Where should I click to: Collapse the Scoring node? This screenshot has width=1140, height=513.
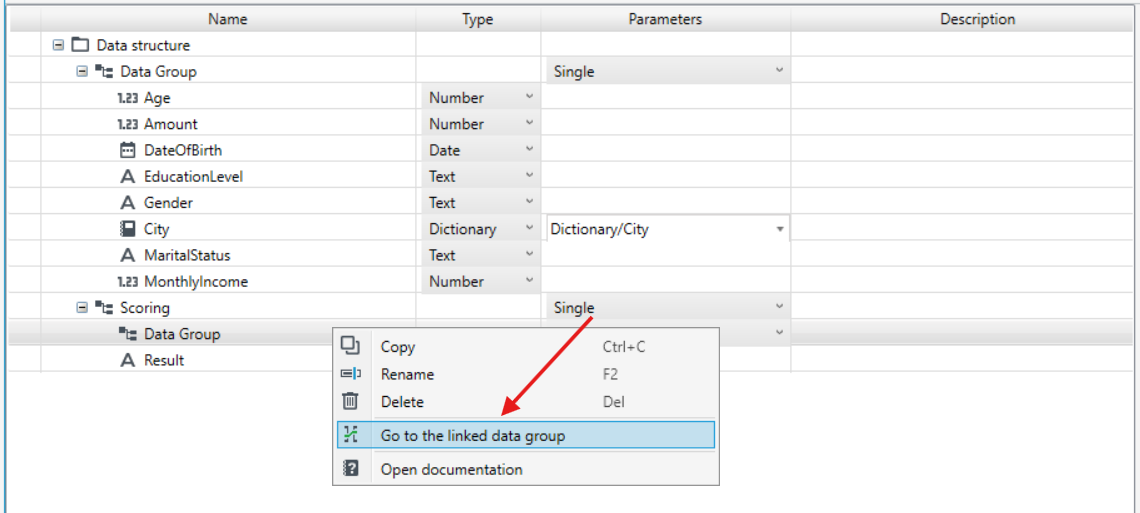coord(82,307)
